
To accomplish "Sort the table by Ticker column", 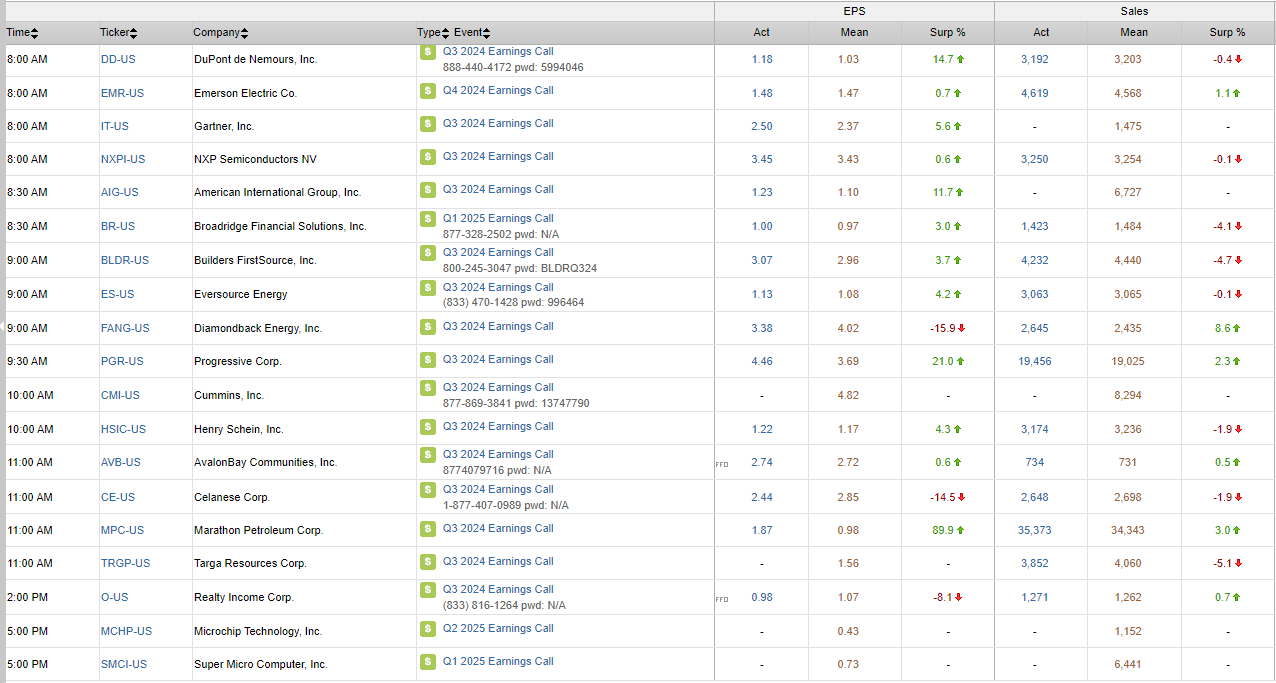I will (119, 33).
